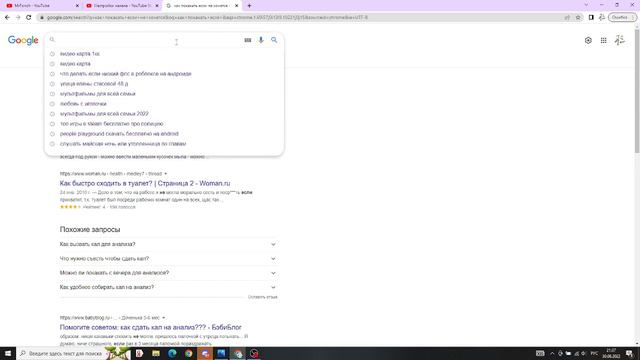Image resolution: width=640 pixels, height=360 pixels.
Task: Expand the first related question
Action: [168, 244]
